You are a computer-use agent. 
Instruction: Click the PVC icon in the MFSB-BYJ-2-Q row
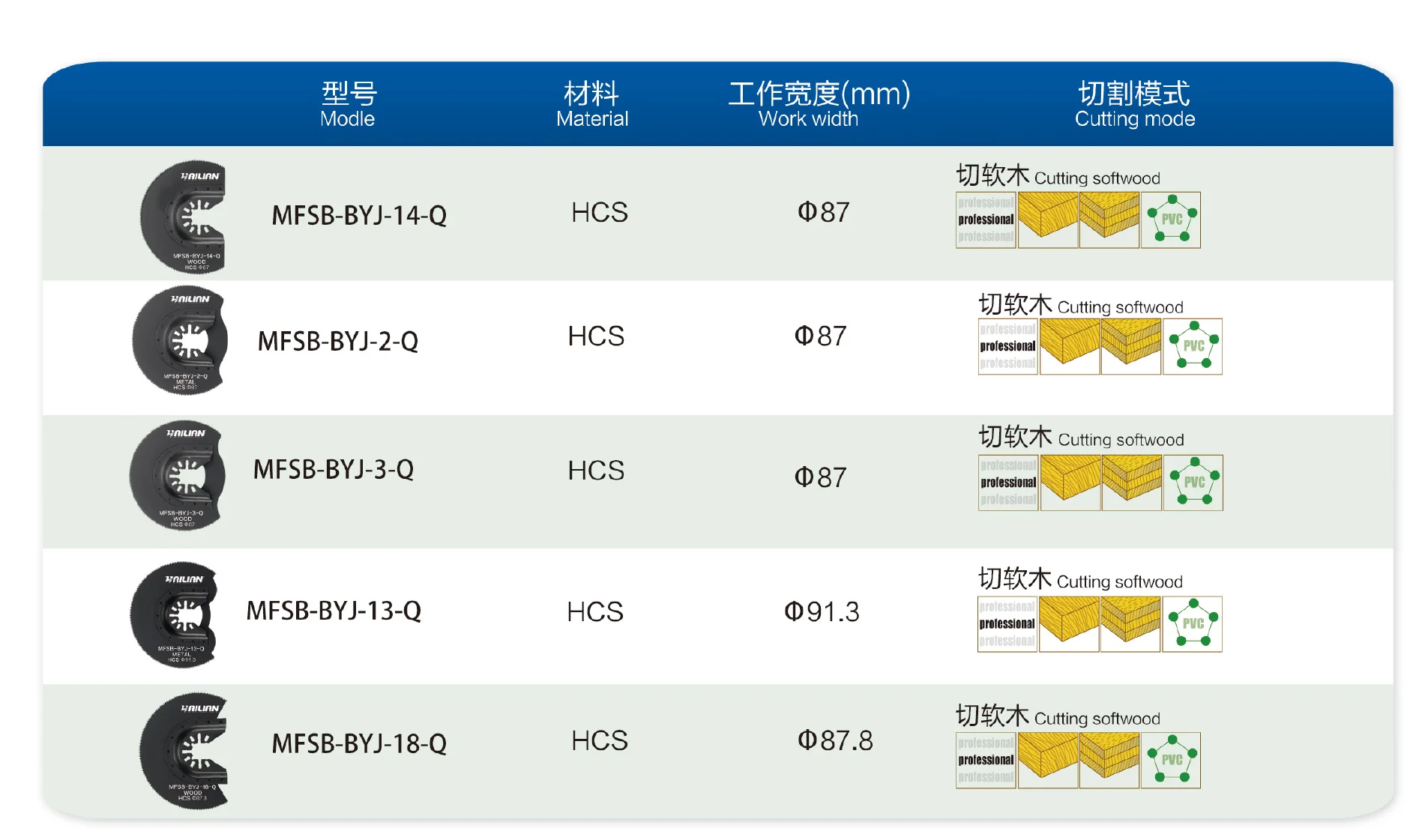1192,346
